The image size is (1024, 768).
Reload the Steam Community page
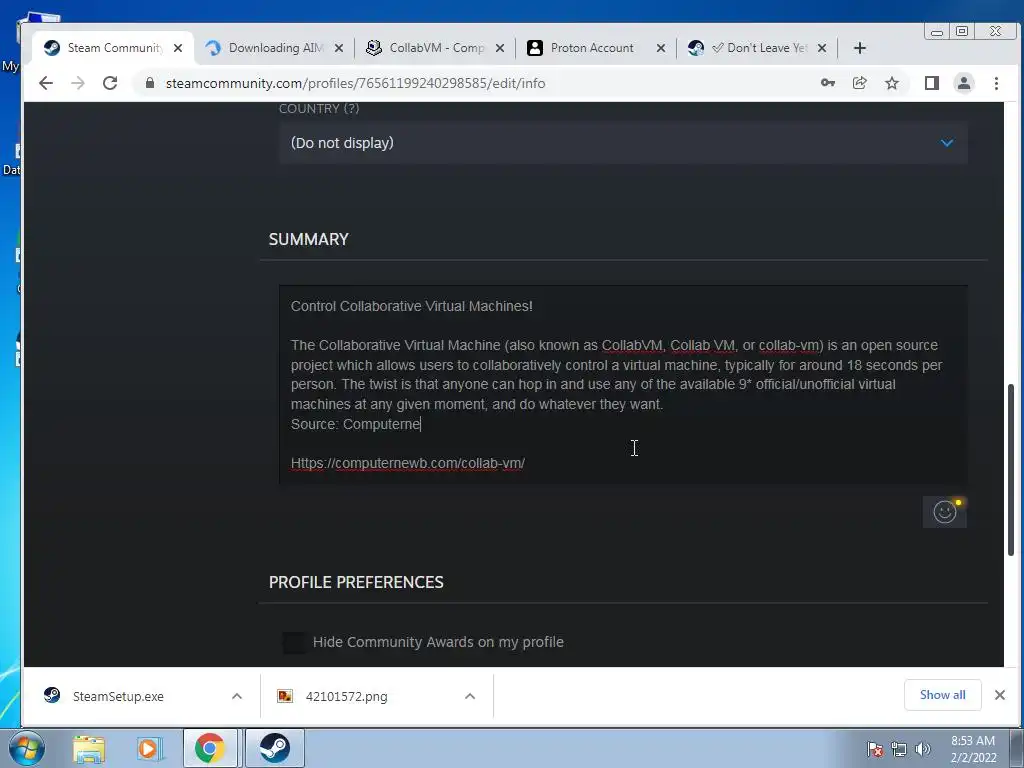coord(110,83)
